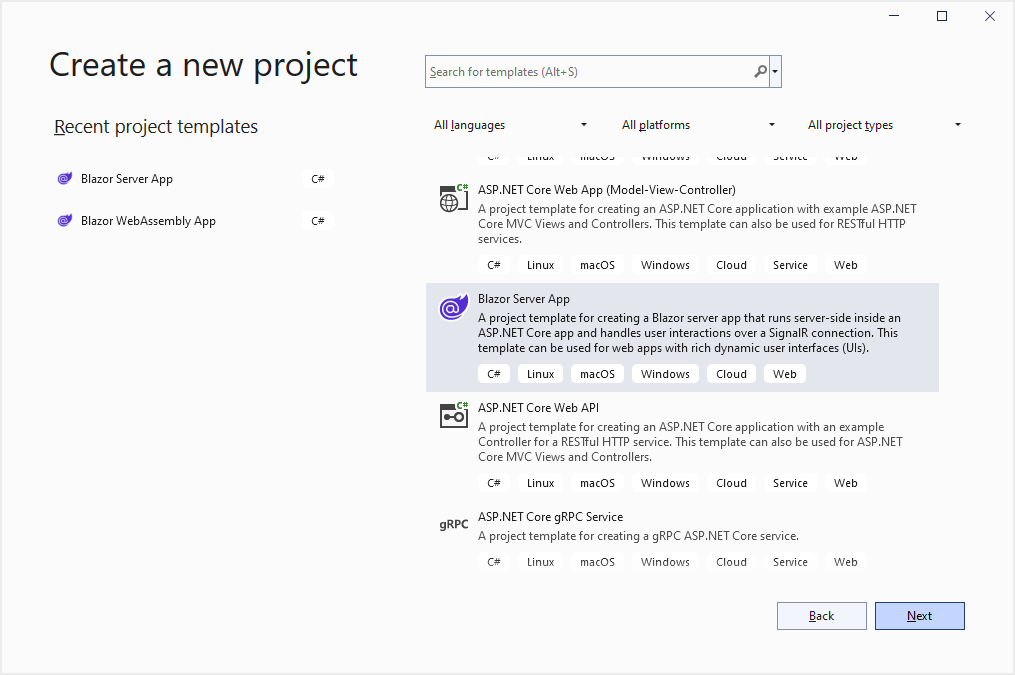
Task: Click the ASP.NET Core Web API template icon
Action: coord(454,416)
